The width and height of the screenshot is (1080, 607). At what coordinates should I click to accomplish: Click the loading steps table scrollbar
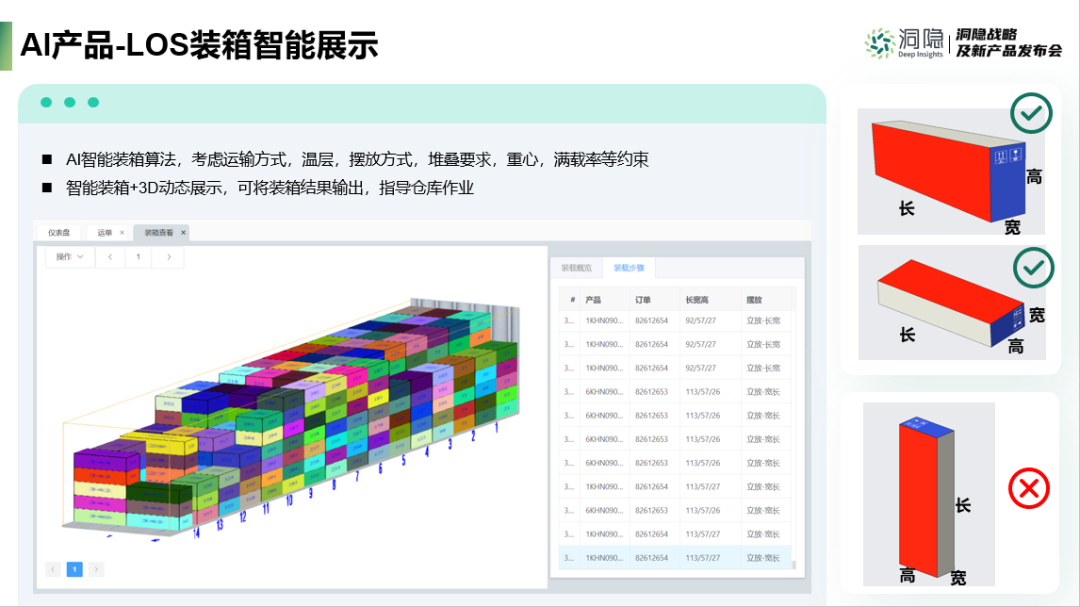pyautogui.click(x=794, y=563)
